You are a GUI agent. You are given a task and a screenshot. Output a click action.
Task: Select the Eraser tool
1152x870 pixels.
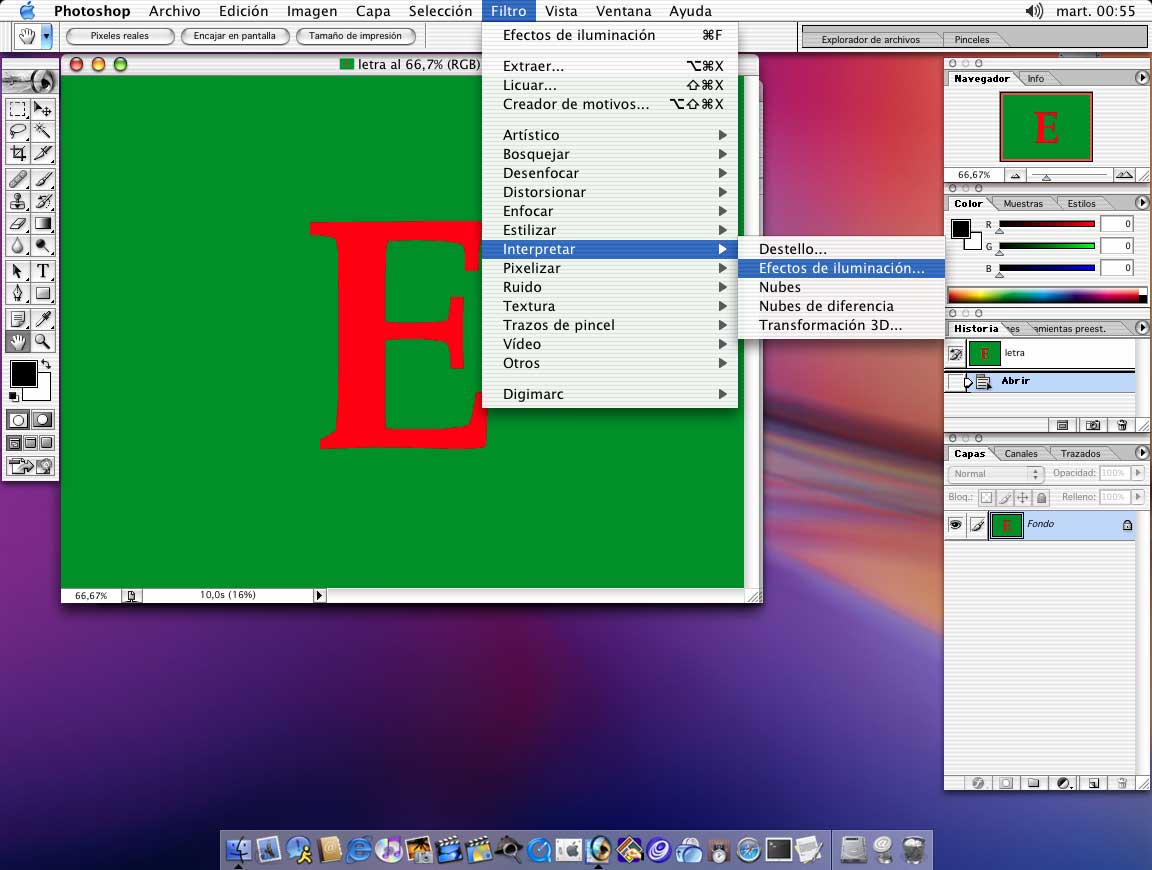(x=18, y=223)
